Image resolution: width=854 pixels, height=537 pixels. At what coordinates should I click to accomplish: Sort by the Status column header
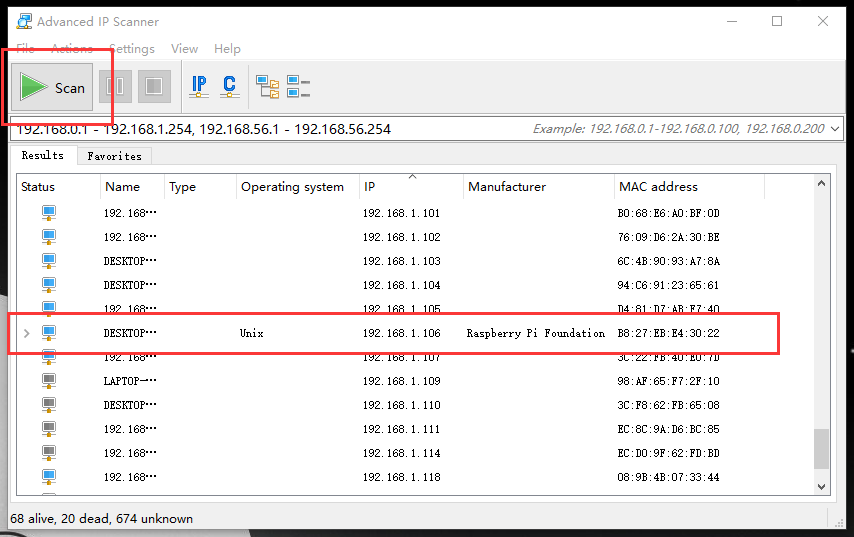(58, 187)
